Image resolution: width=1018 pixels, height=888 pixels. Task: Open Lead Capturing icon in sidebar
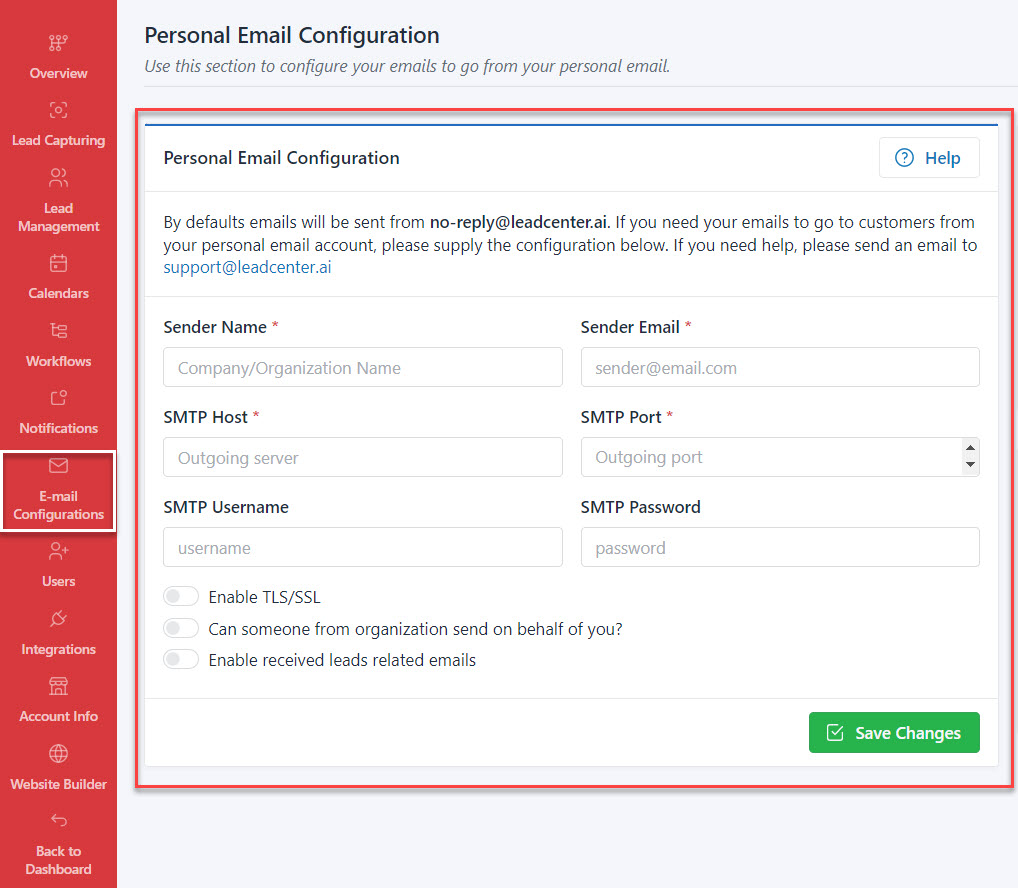(x=58, y=110)
